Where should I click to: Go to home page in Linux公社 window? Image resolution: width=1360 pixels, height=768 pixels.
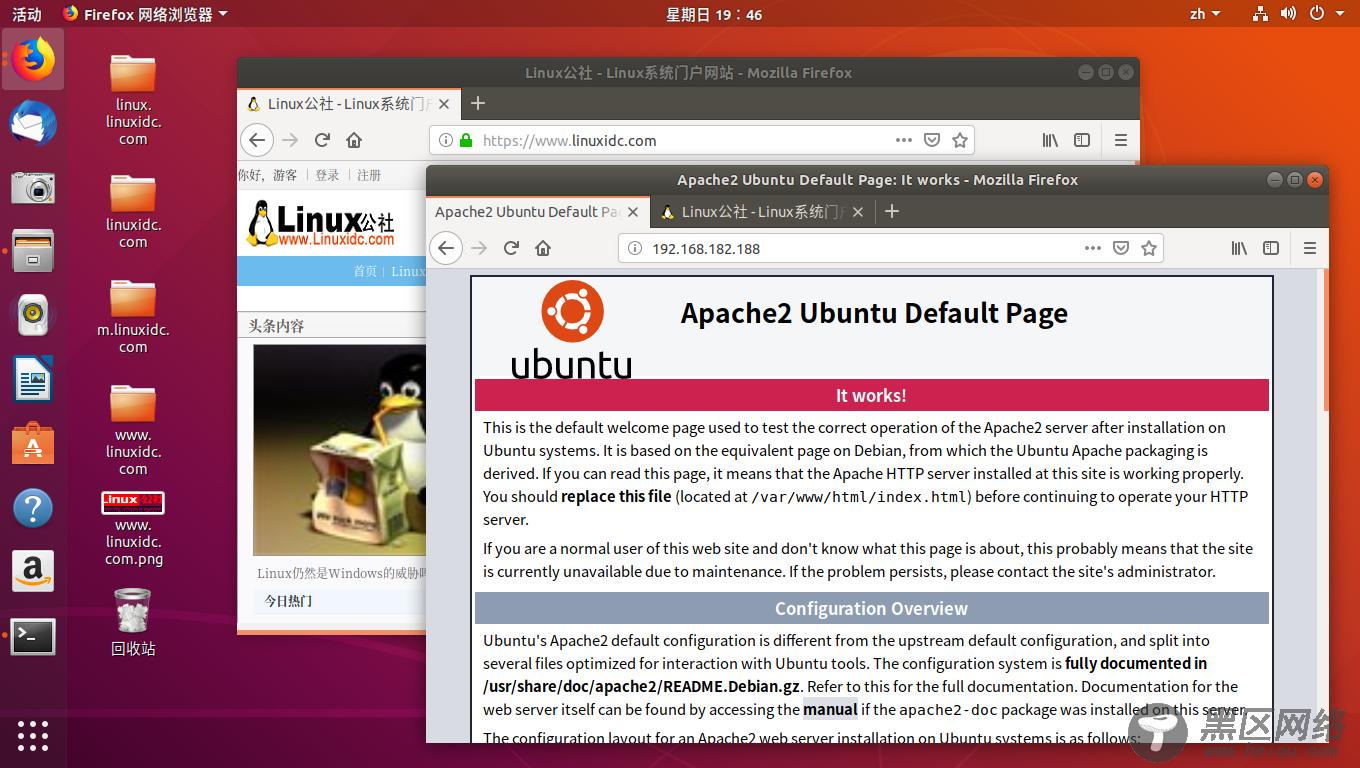(x=354, y=140)
